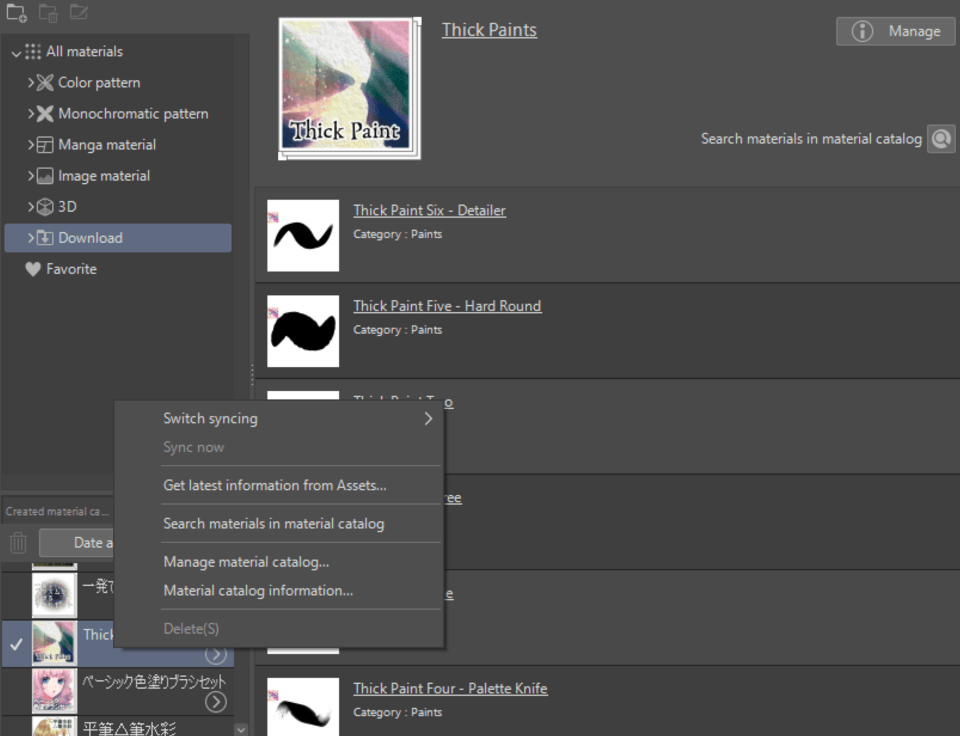The height and width of the screenshot is (736, 960).
Task: Click the Created material catalog label
Action: tap(58, 511)
